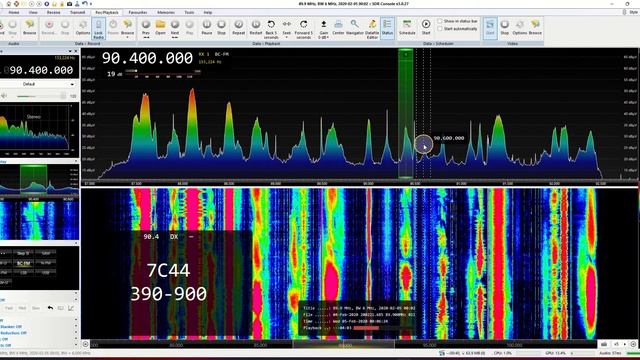Click the back arrow icon next to the Slow button
This screenshot has height=360, width=640.
point(50,308)
